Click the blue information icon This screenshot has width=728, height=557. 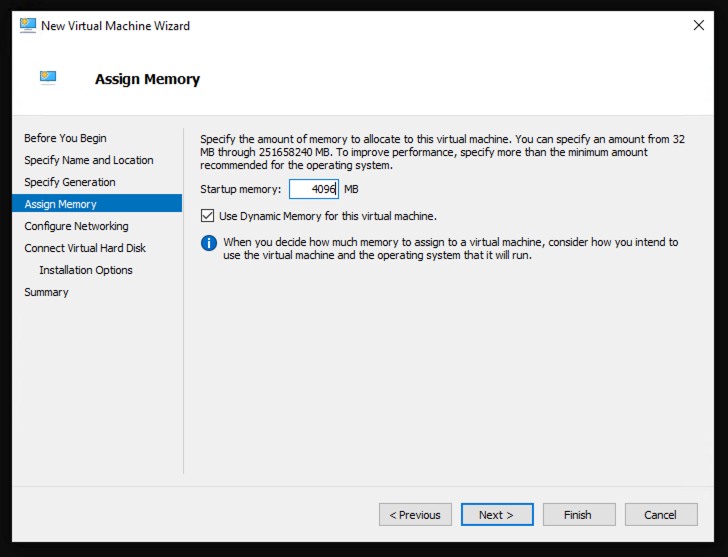[208, 242]
